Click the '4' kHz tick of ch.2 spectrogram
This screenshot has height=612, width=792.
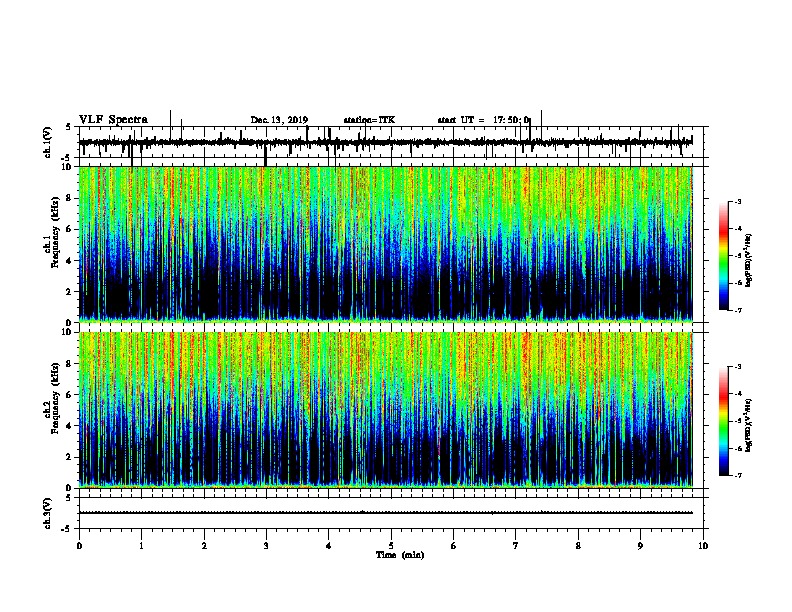(69, 426)
